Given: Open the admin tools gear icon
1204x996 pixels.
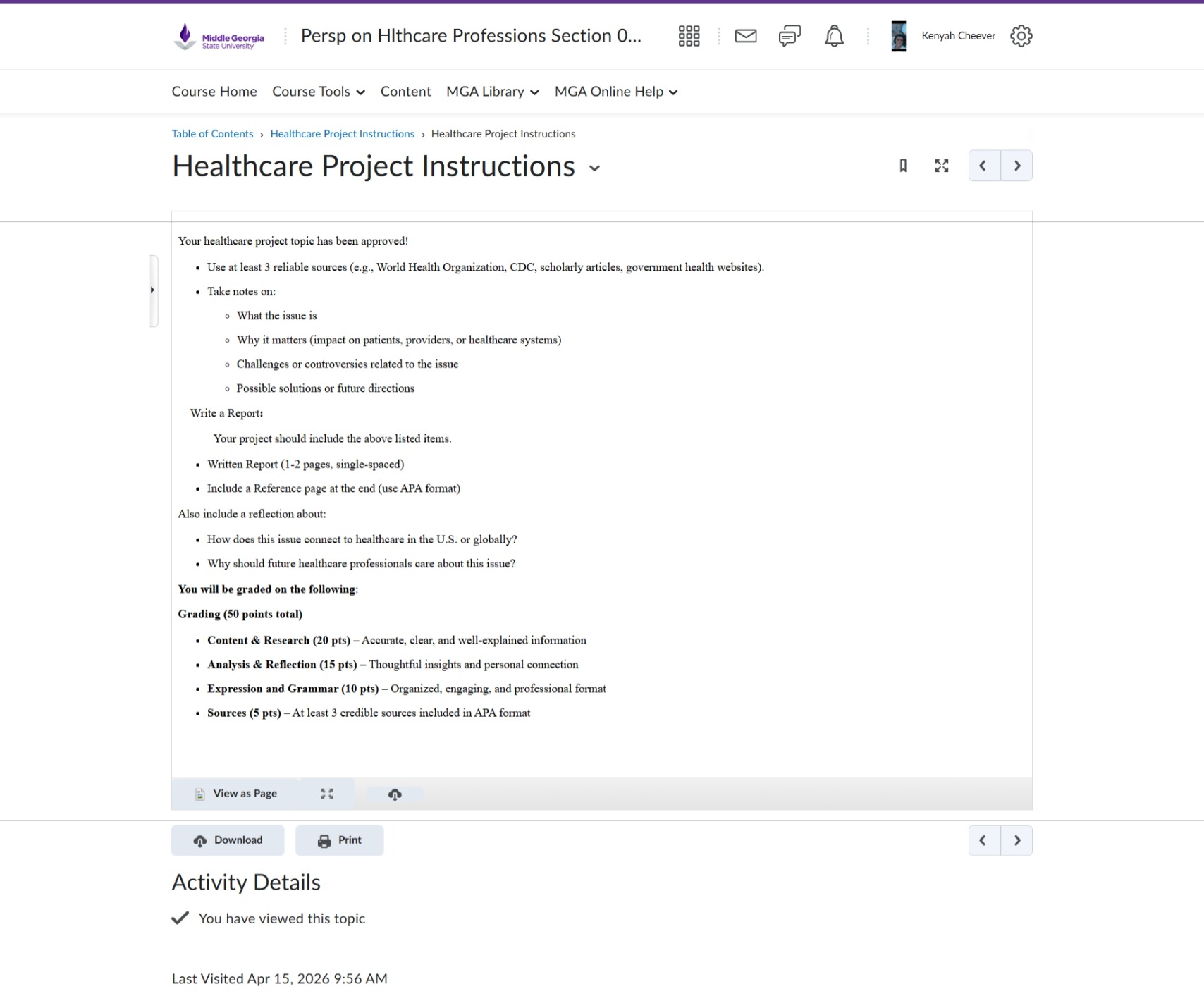Looking at the screenshot, I should coord(1021,36).
